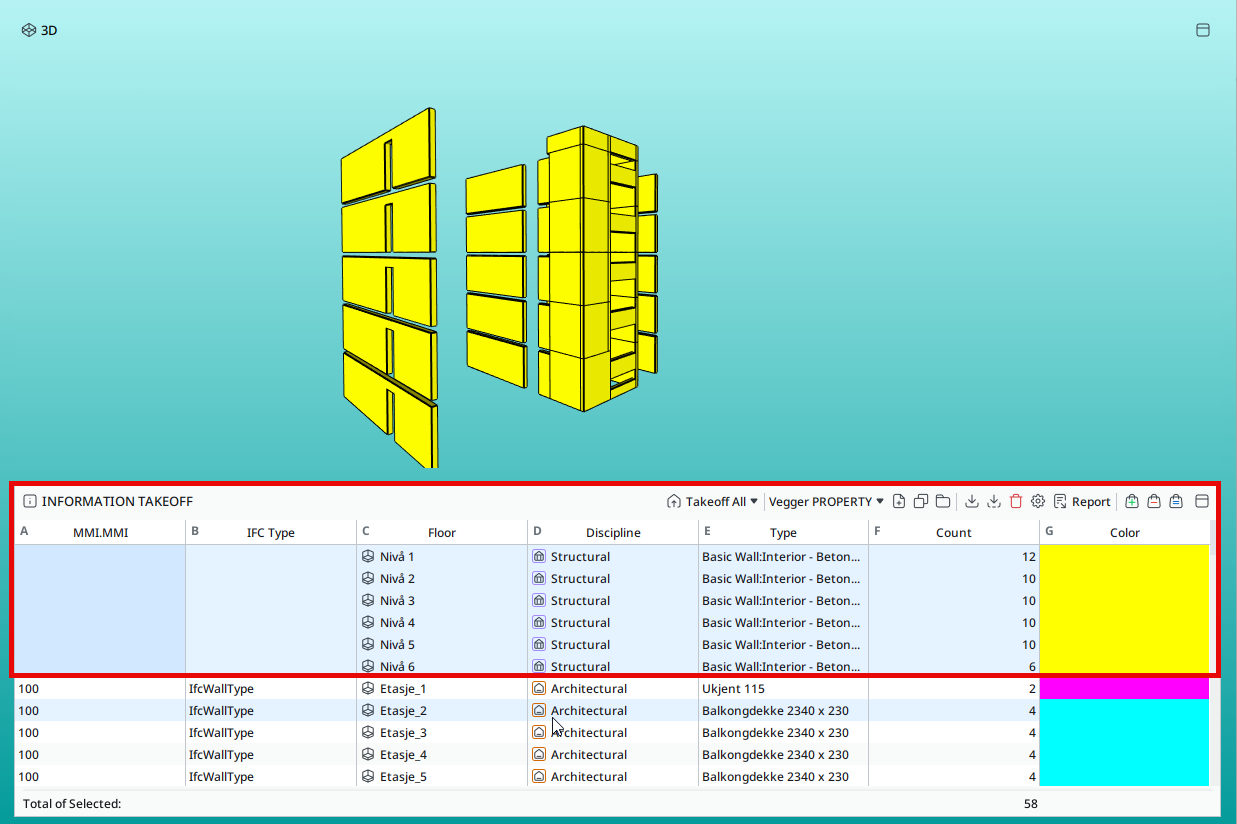
Task: Select the Etasje_2 floor cell
Action: 442,711
